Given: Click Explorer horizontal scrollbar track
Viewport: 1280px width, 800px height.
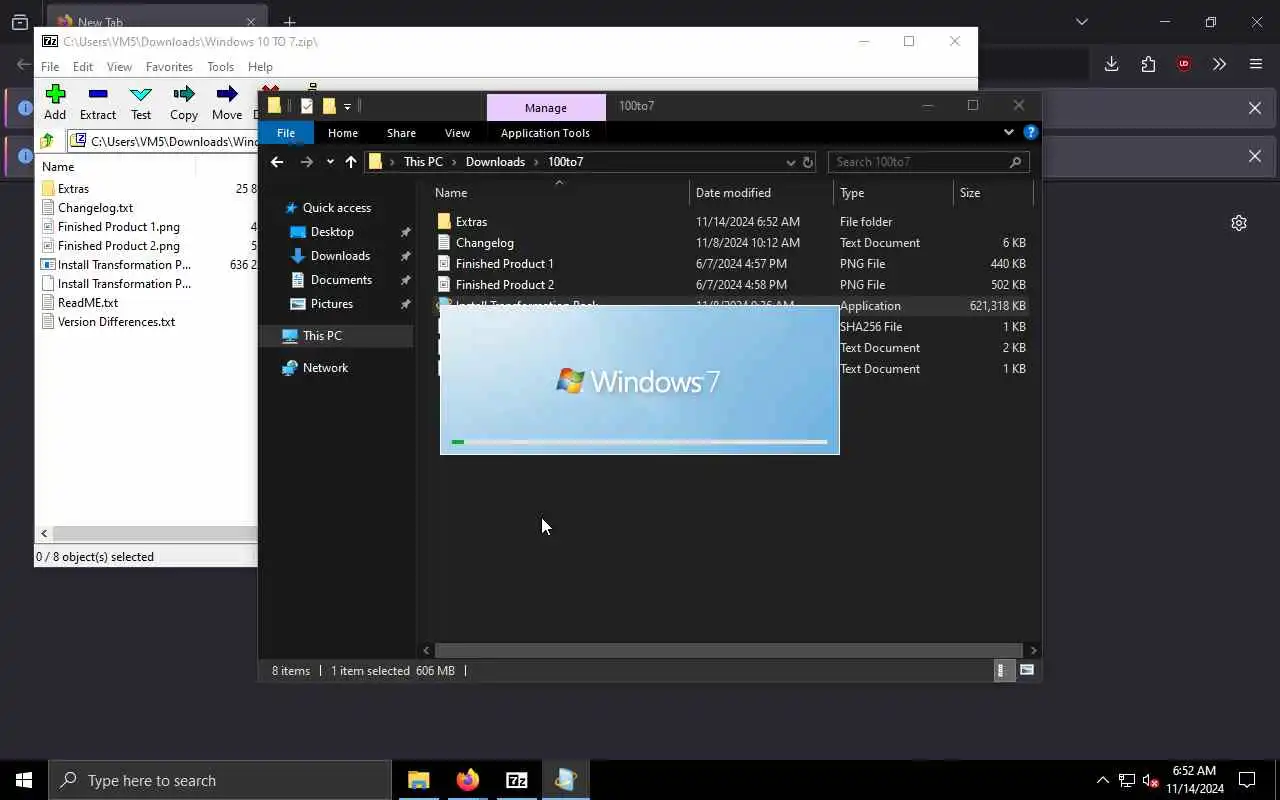Looking at the screenshot, I should (728, 650).
